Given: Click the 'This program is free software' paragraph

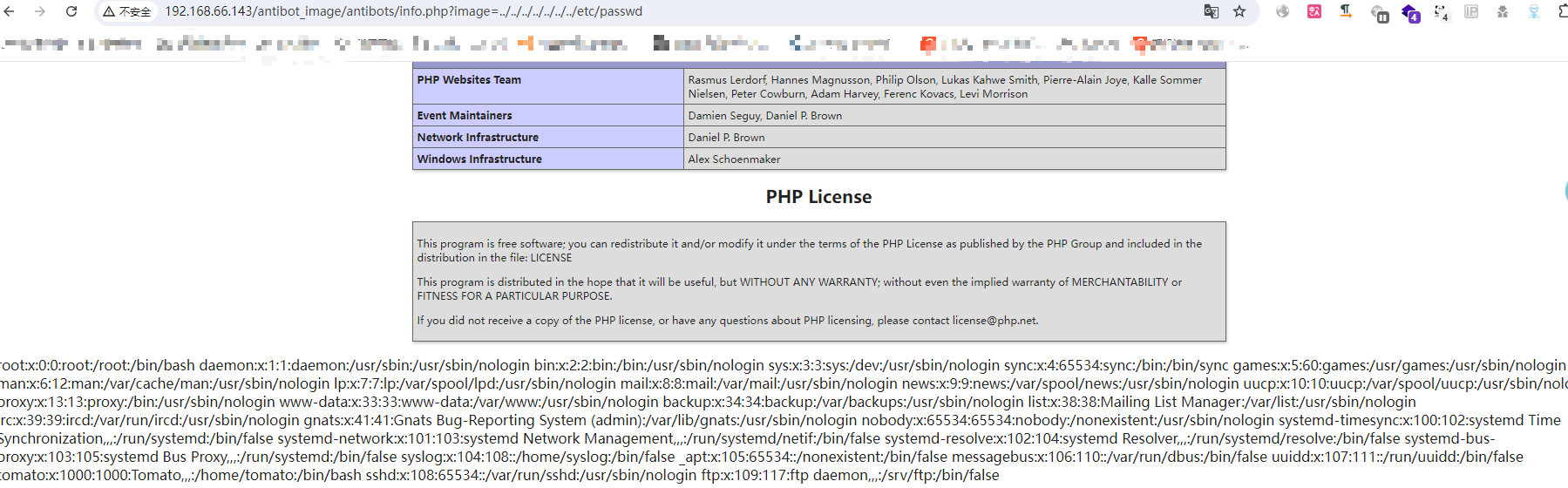Looking at the screenshot, I should 809,250.
